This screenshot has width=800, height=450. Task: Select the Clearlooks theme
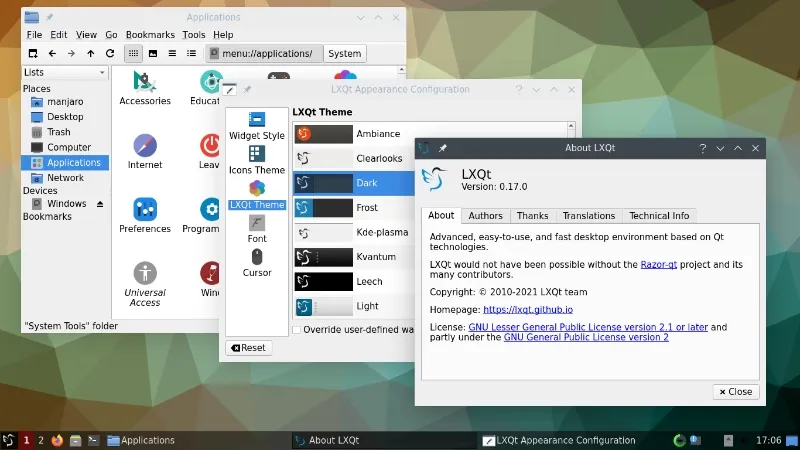click(354, 158)
